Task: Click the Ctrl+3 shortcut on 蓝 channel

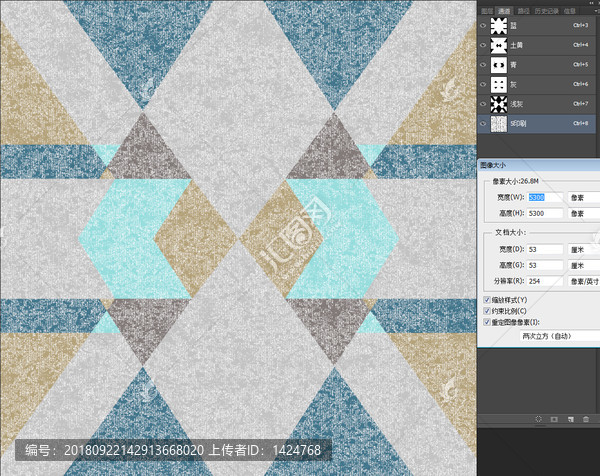Action: tap(580, 25)
